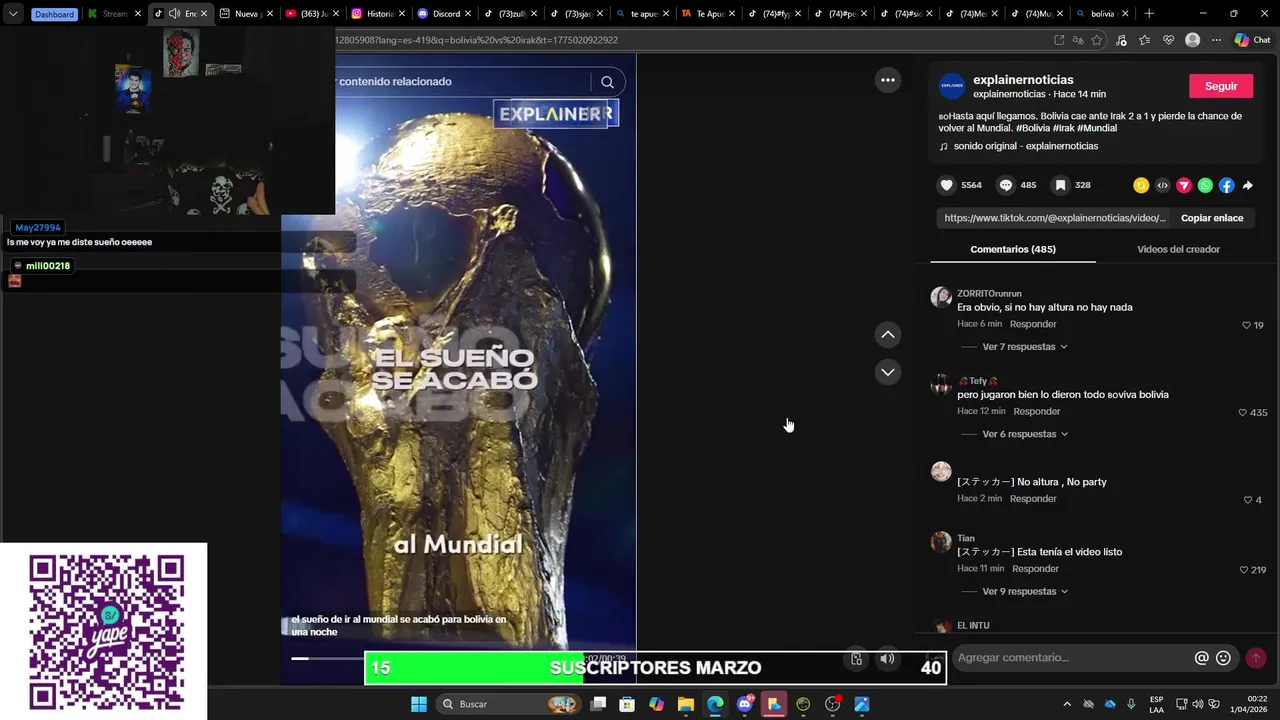
Task: Go to previous video with up arrow
Action: [x=888, y=334]
